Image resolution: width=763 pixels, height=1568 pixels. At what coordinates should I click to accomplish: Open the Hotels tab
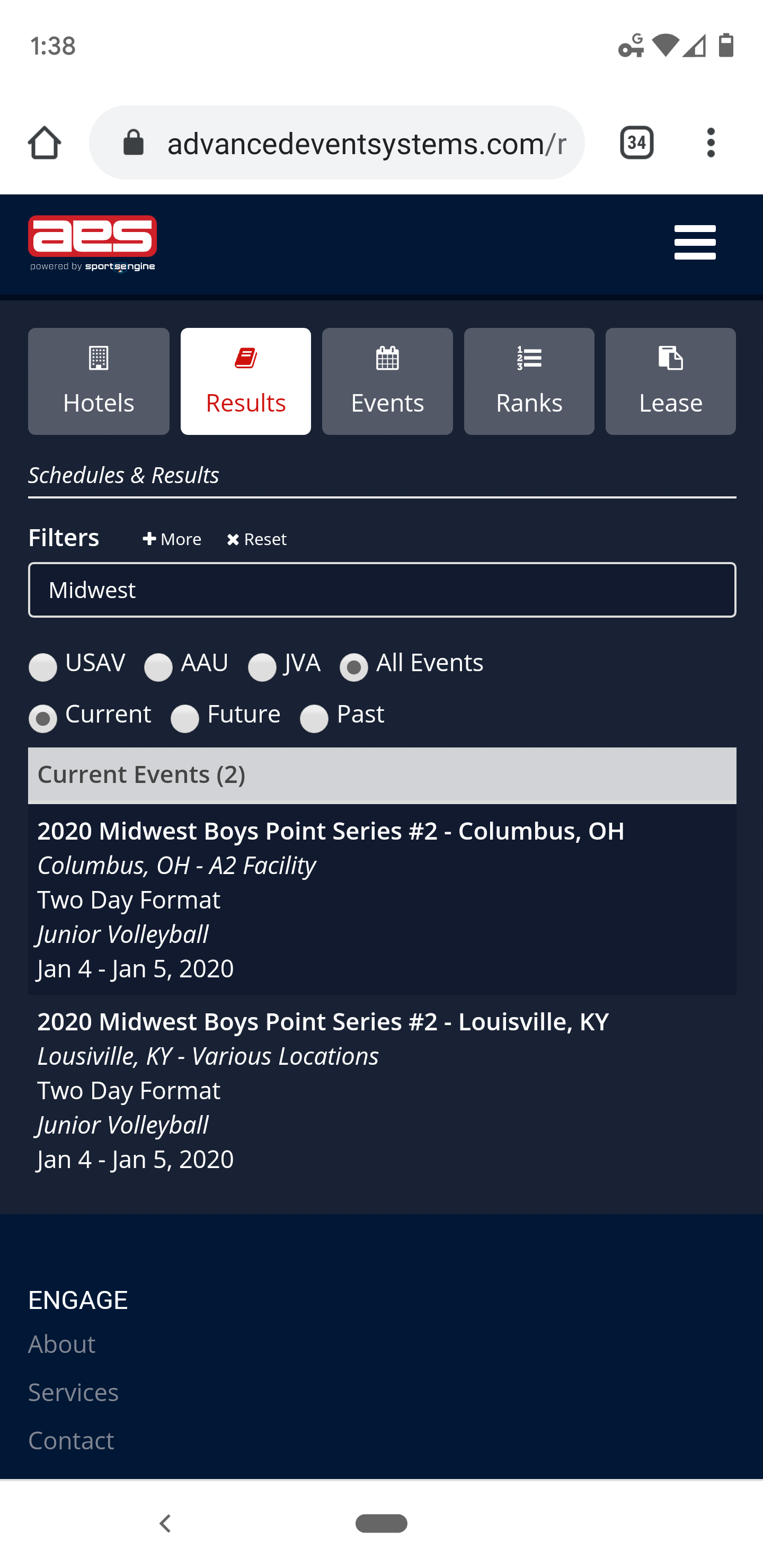[99, 381]
